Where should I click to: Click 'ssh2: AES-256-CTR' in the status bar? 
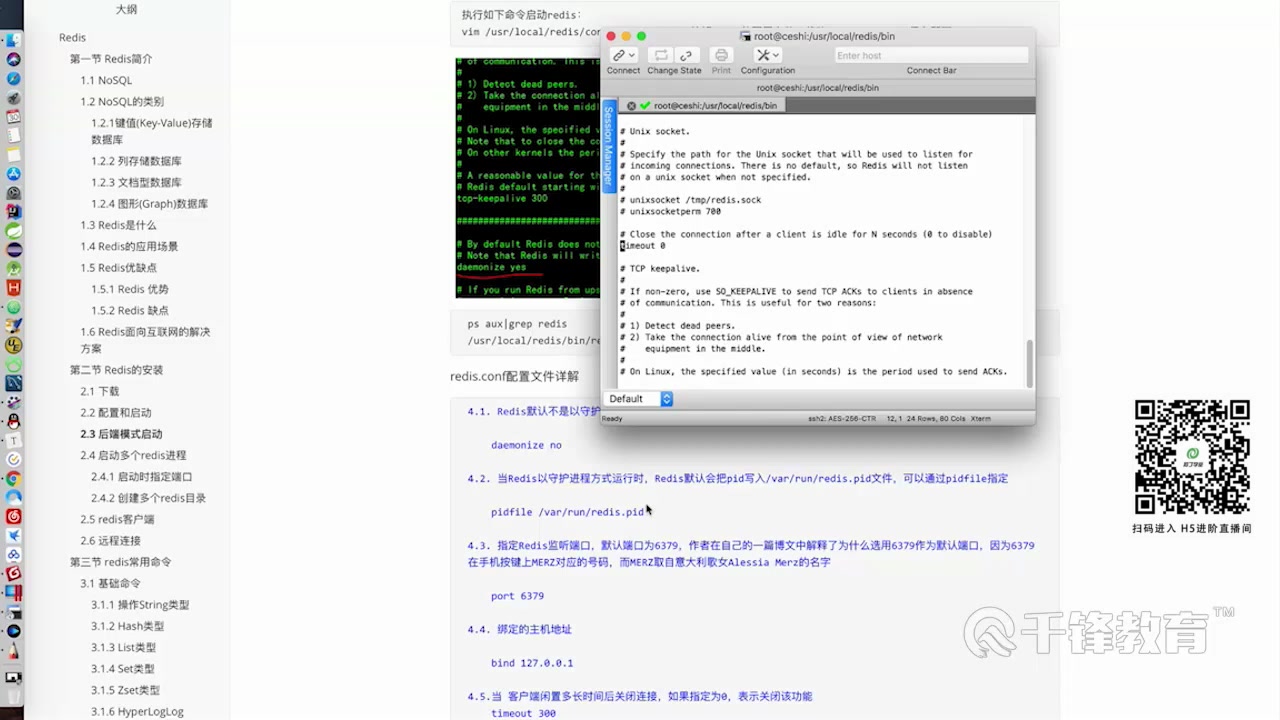(x=841, y=418)
